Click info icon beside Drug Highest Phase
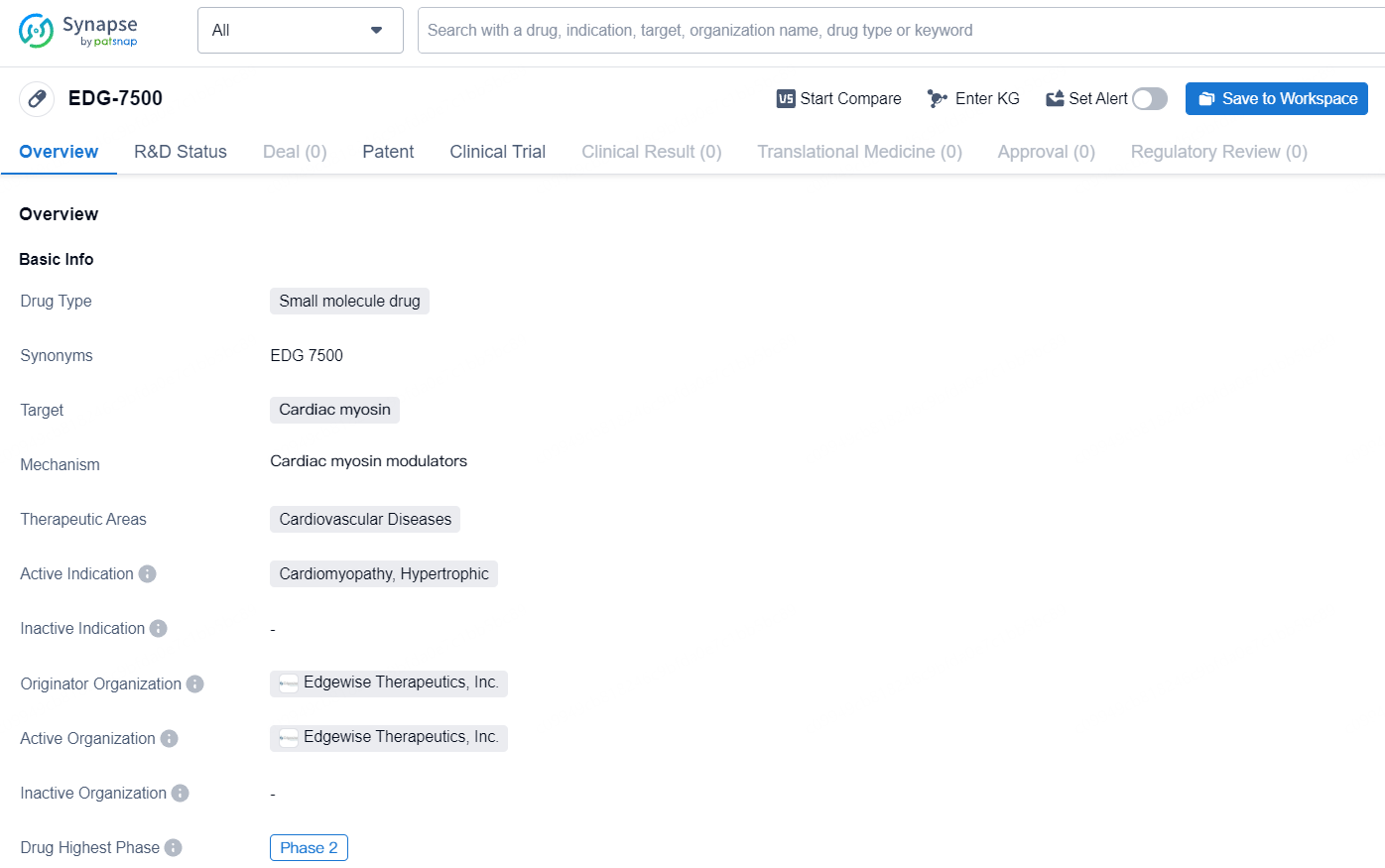Viewport: 1385px width, 868px height. point(174,847)
